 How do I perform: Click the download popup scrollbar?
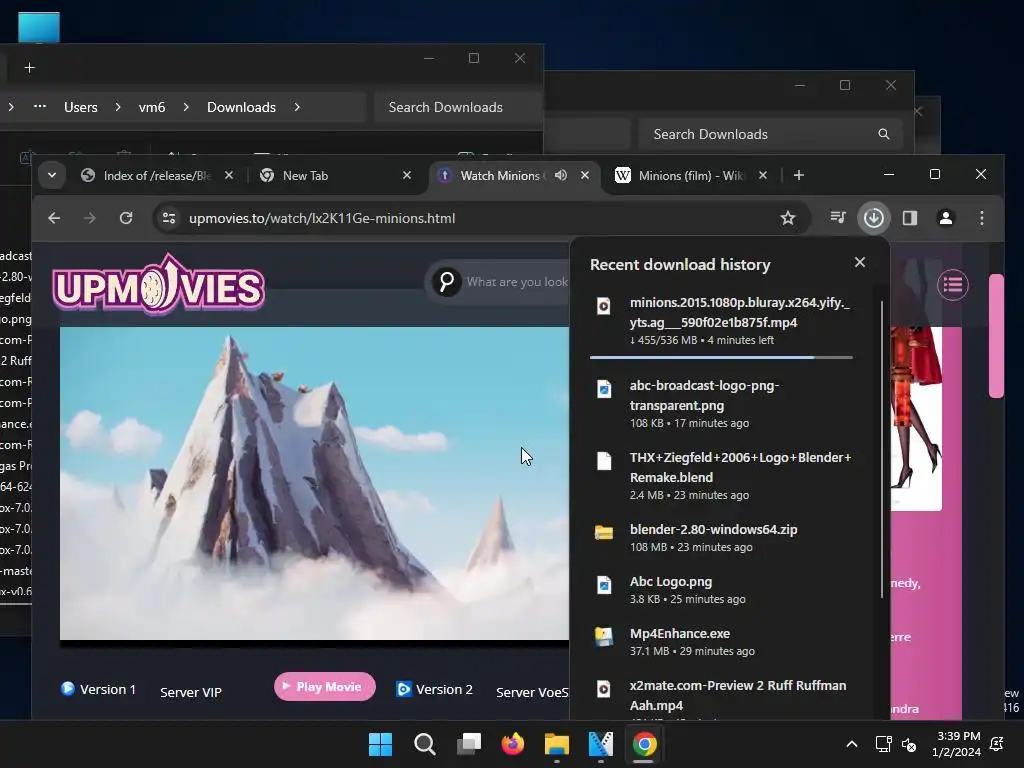882,449
